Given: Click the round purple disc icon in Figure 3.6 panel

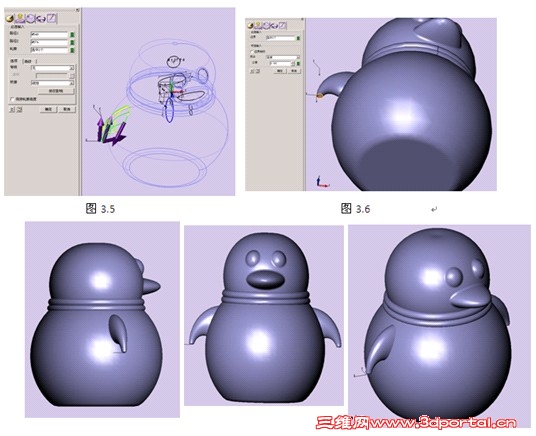Looking at the screenshot, I should point(266,26).
